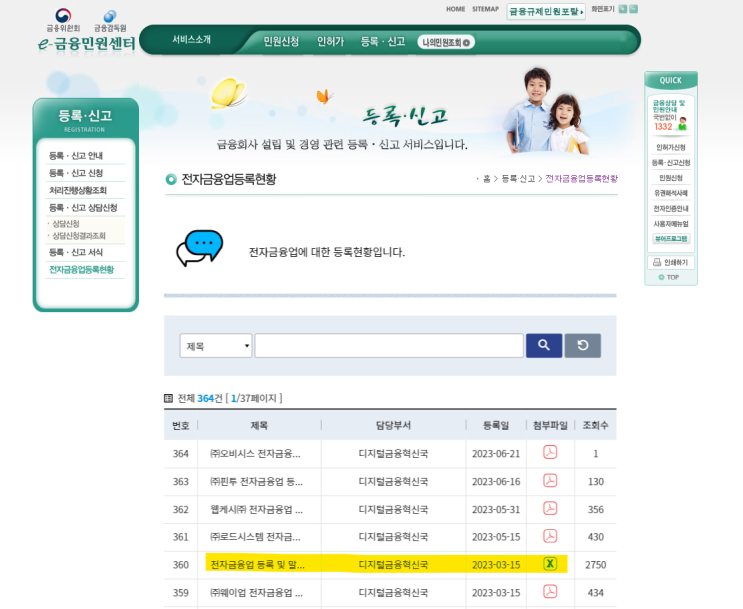Screen dimensions: 743x609
Task: Open post ㈜웨이업 전자금융업 ...
Action: tap(256, 592)
